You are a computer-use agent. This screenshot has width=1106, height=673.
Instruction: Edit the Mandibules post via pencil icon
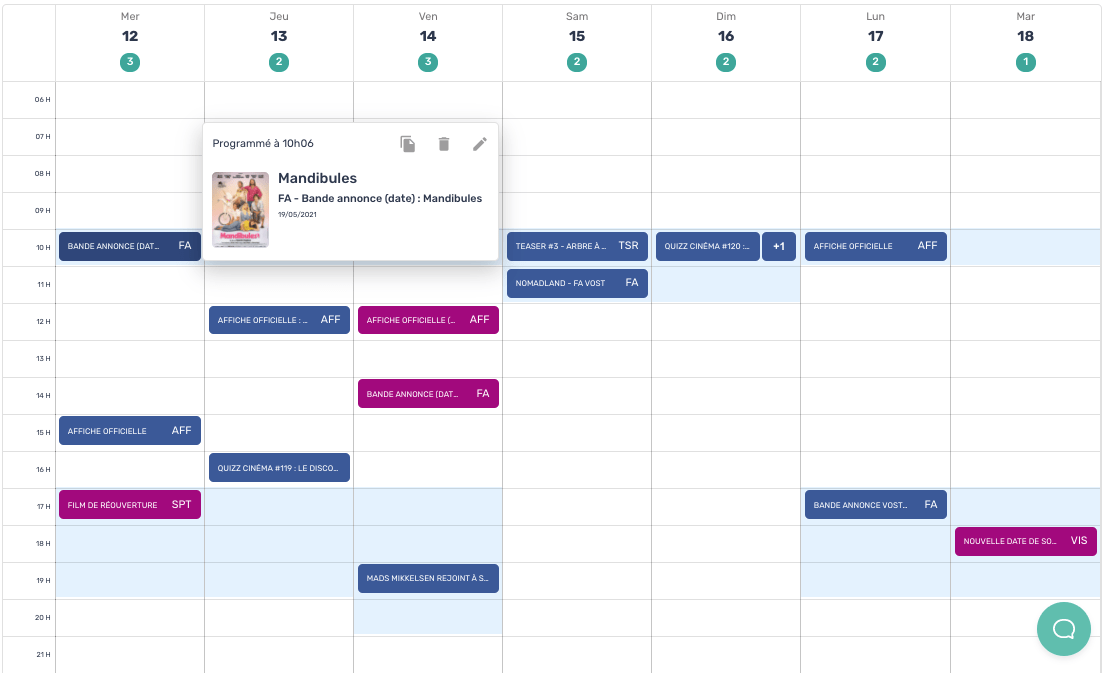click(480, 144)
